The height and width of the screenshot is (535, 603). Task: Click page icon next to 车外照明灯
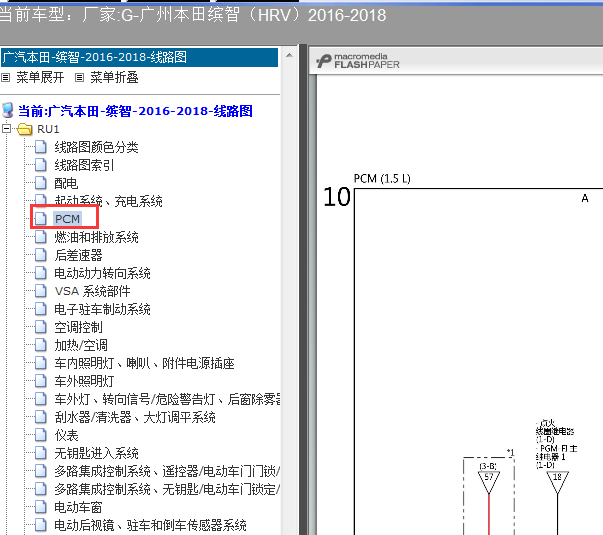tap(41, 381)
